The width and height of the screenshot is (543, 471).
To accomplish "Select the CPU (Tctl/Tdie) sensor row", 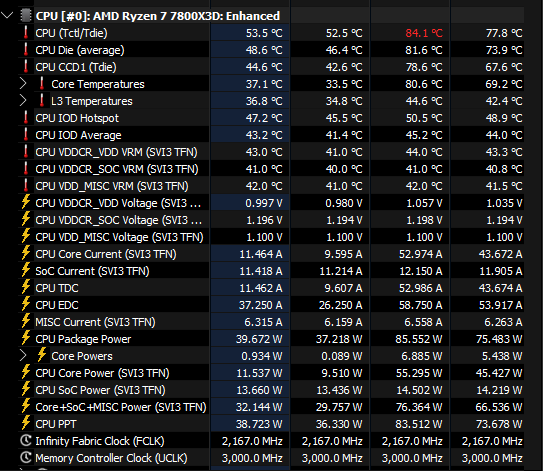I will pos(271,33).
